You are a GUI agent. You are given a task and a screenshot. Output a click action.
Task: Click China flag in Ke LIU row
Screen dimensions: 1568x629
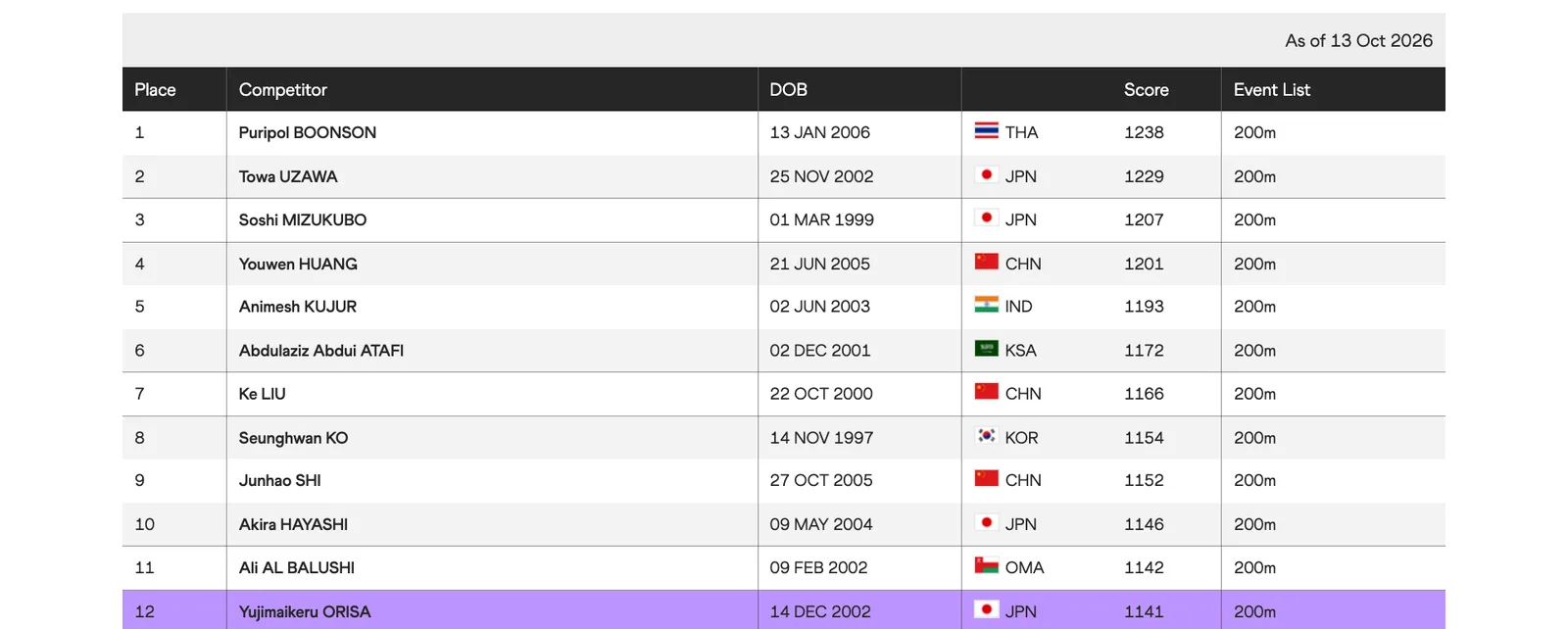click(x=986, y=392)
